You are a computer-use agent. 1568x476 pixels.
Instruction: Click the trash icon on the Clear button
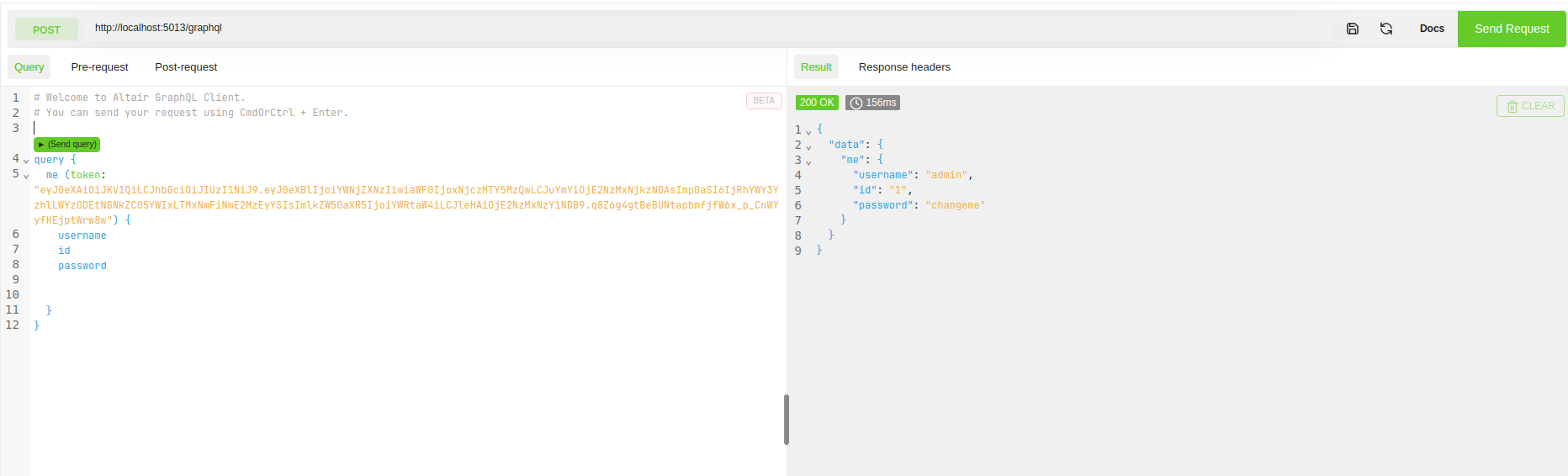(1512, 107)
